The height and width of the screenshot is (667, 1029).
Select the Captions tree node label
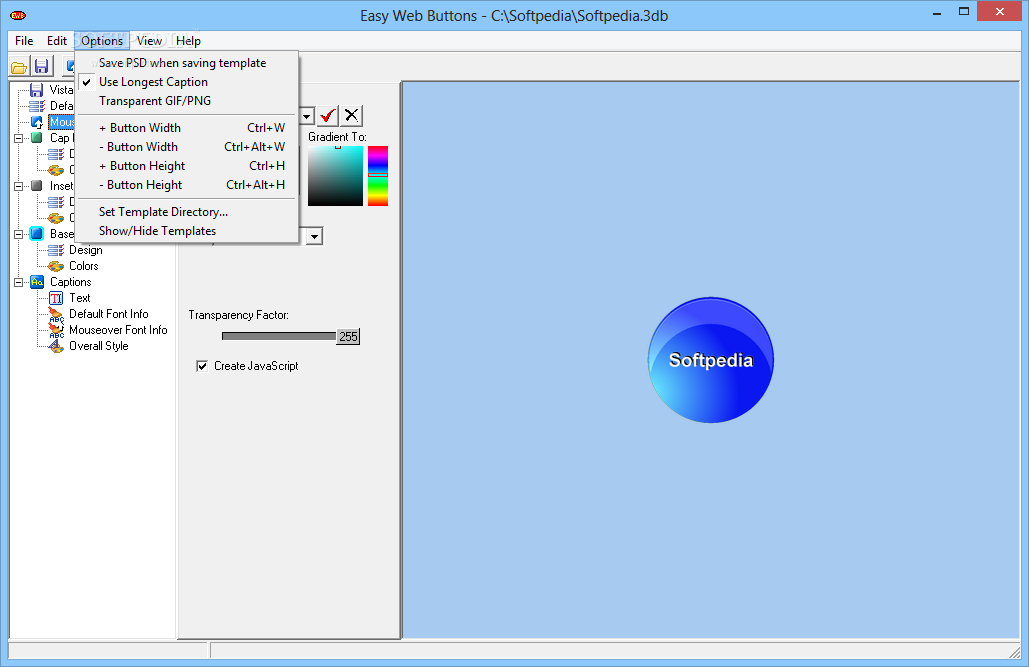click(71, 282)
